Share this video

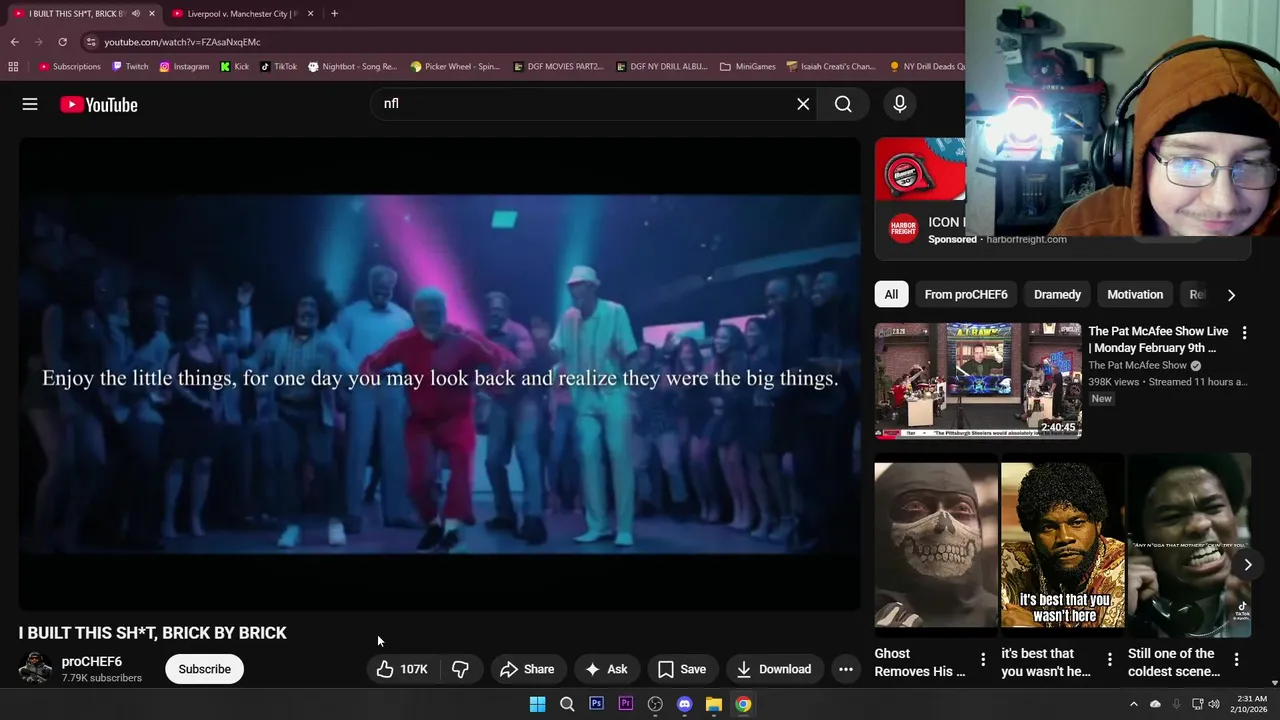point(527,669)
